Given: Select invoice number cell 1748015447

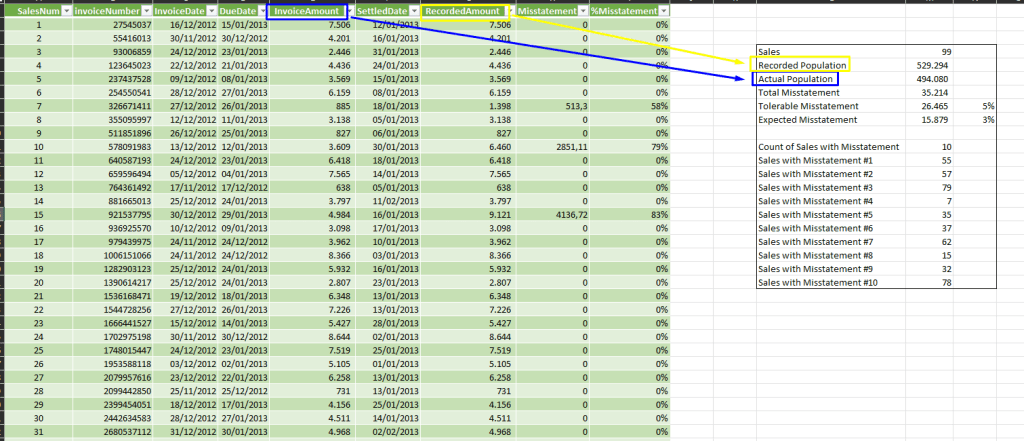Looking at the screenshot, I should click(x=112, y=350).
